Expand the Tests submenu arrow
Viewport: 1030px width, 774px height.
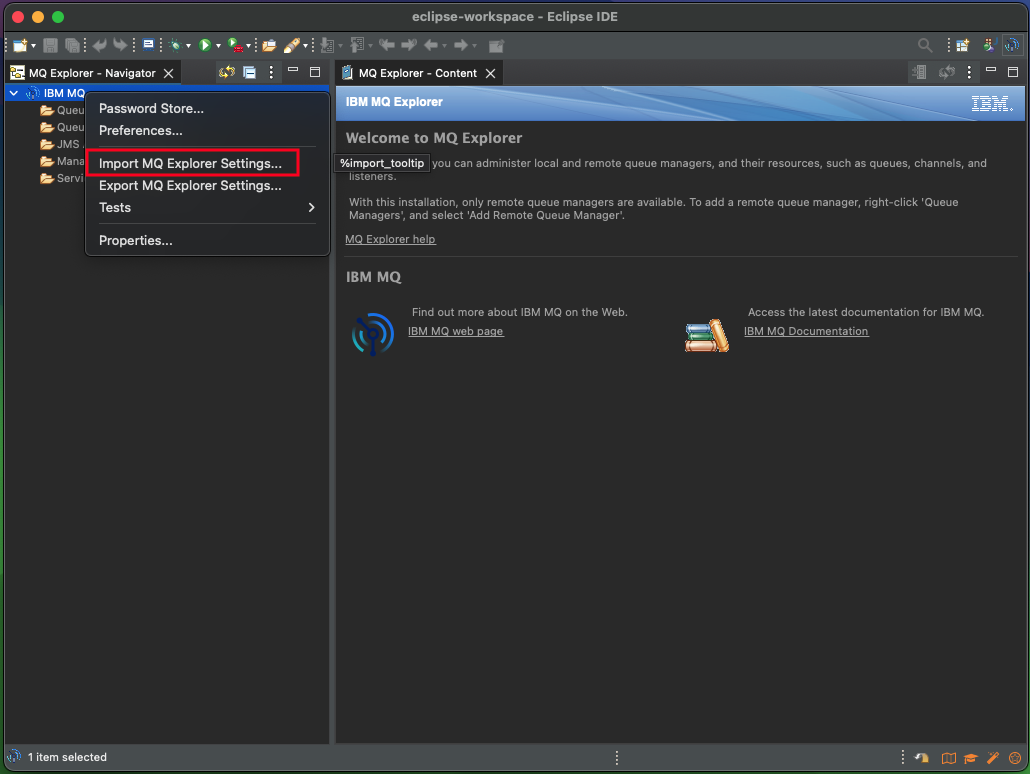tap(311, 208)
